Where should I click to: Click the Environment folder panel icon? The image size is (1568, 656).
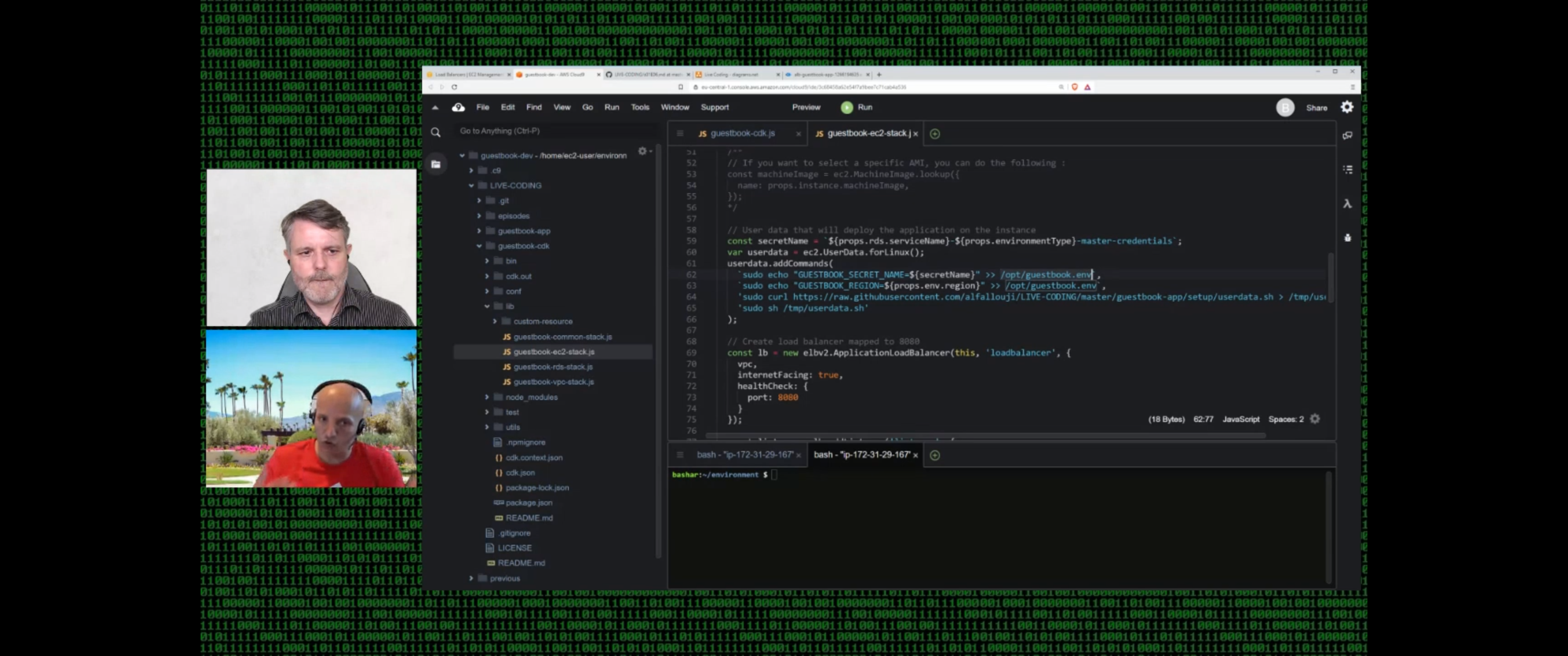pyautogui.click(x=436, y=164)
